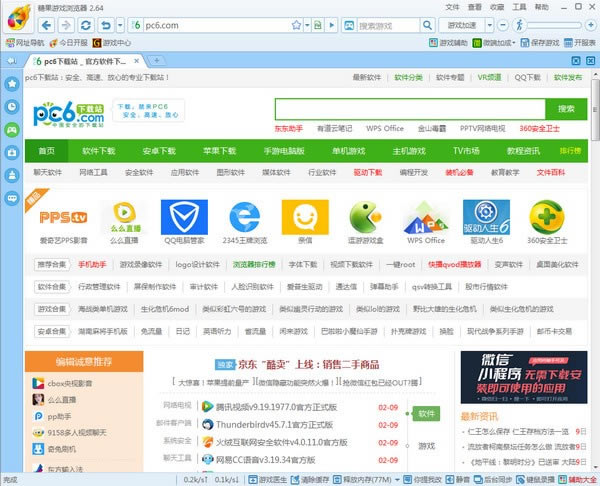The height and width of the screenshot is (486, 600).
Task: Click the cbox央视影音 recommendation
Action: (63, 383)
